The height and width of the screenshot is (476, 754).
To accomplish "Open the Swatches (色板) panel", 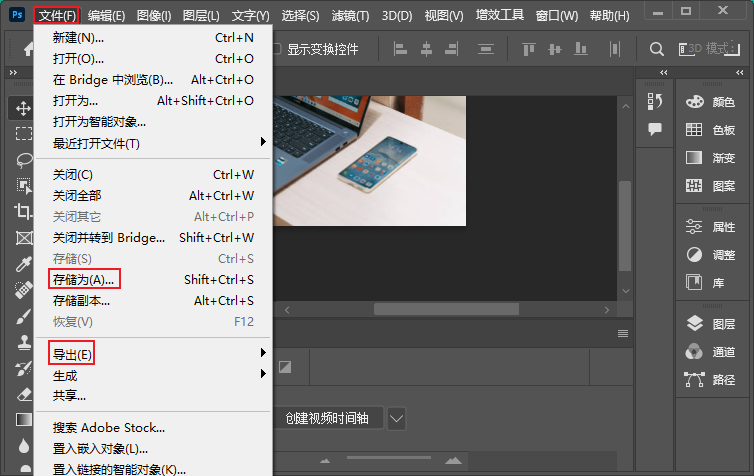I will pyautogui.click(x=712, y=130).
